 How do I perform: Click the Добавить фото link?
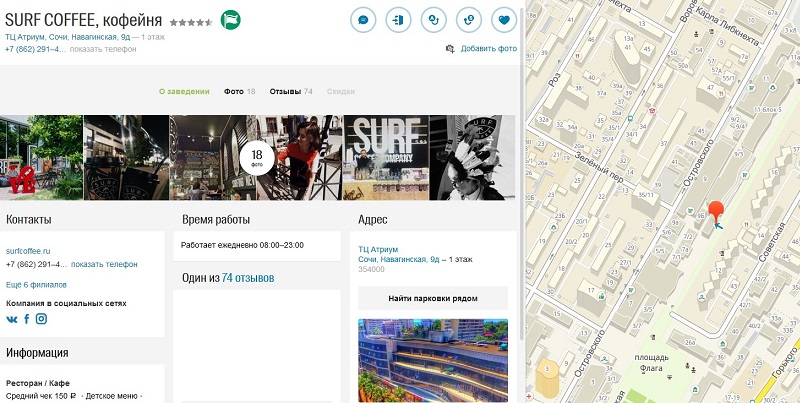(x=489, y=48)
